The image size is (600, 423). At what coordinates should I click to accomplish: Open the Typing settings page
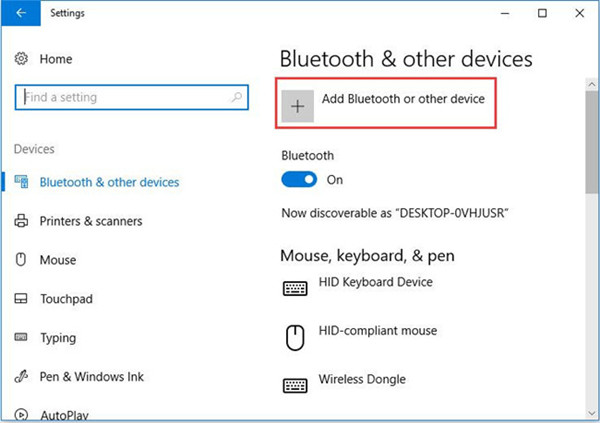58,338
